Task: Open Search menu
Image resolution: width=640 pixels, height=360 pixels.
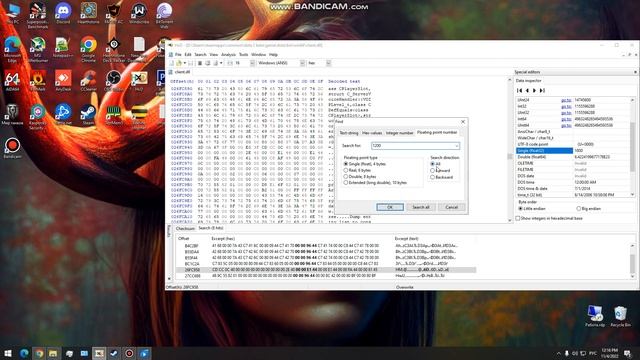Action: [200, 55]
